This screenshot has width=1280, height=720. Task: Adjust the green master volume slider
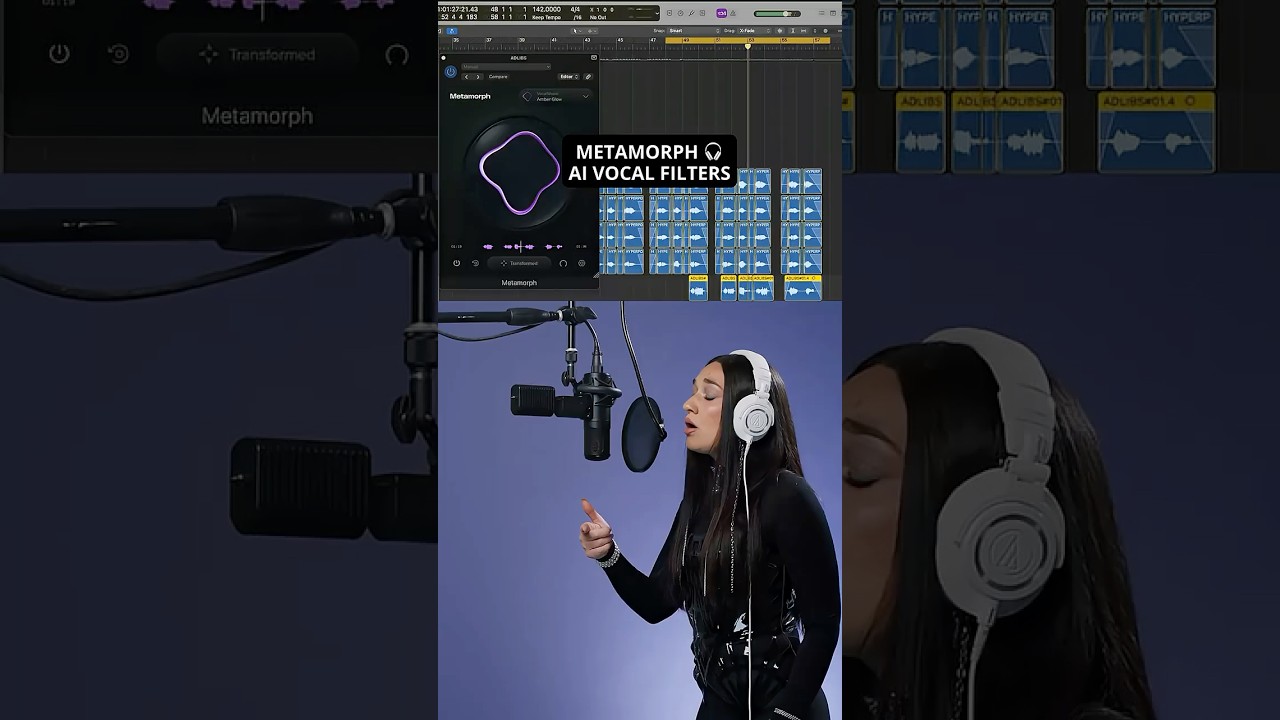click(x=777, y=14)
